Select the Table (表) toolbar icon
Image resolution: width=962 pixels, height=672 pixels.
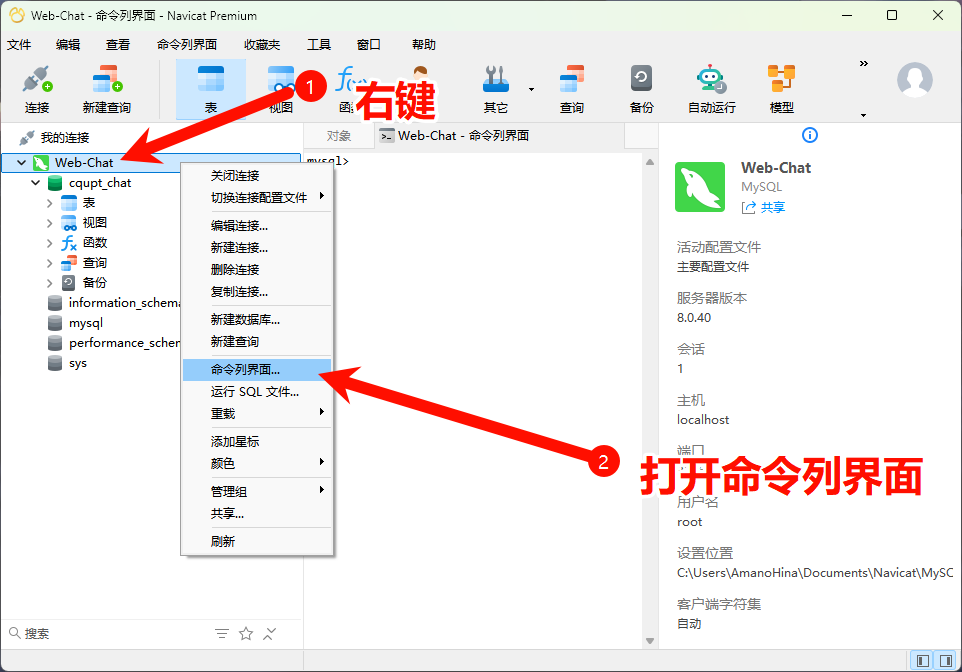pyautogui.click(x=210, y=89)
